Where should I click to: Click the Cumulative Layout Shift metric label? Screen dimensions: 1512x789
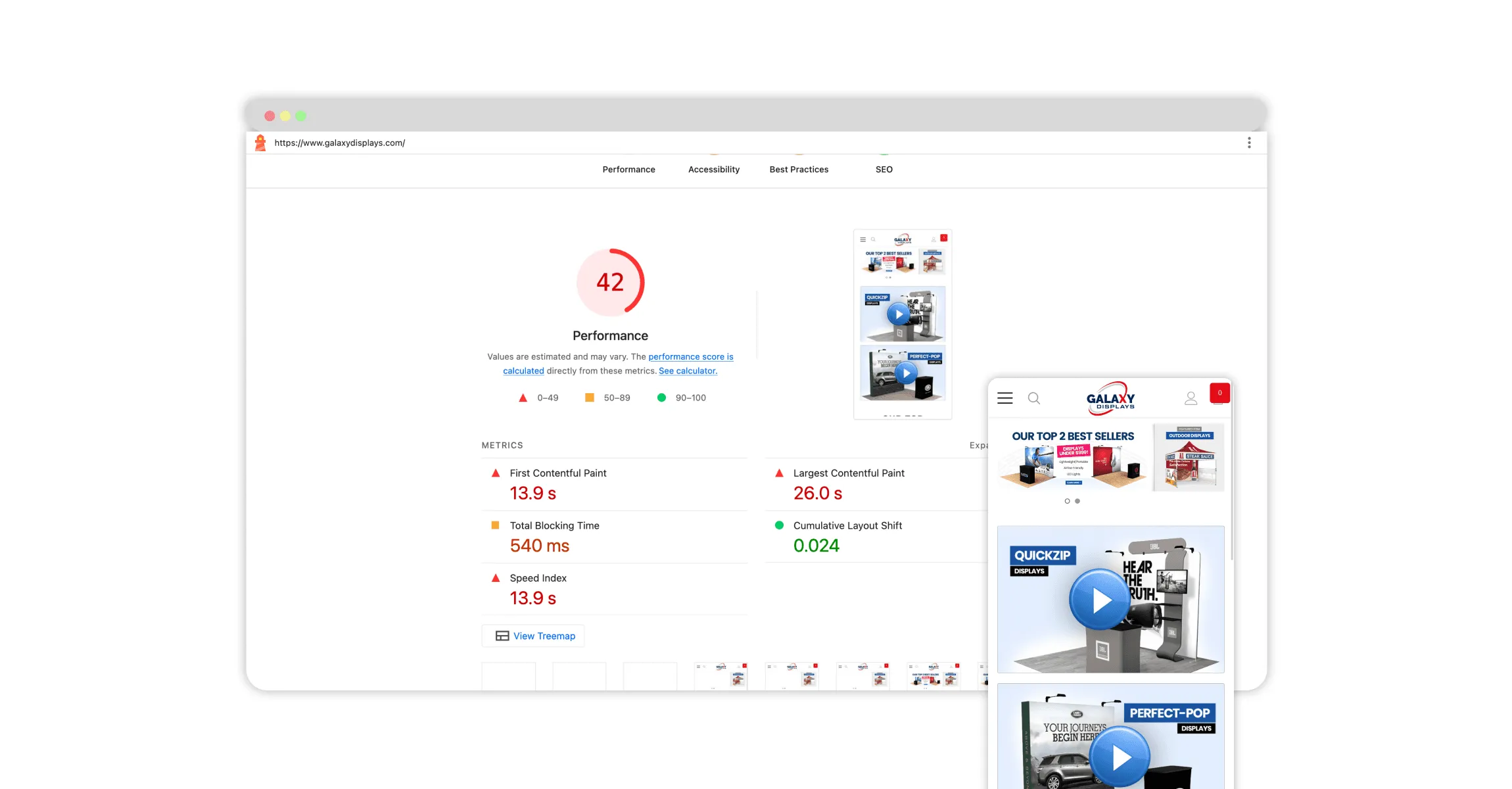click(847, 525)
